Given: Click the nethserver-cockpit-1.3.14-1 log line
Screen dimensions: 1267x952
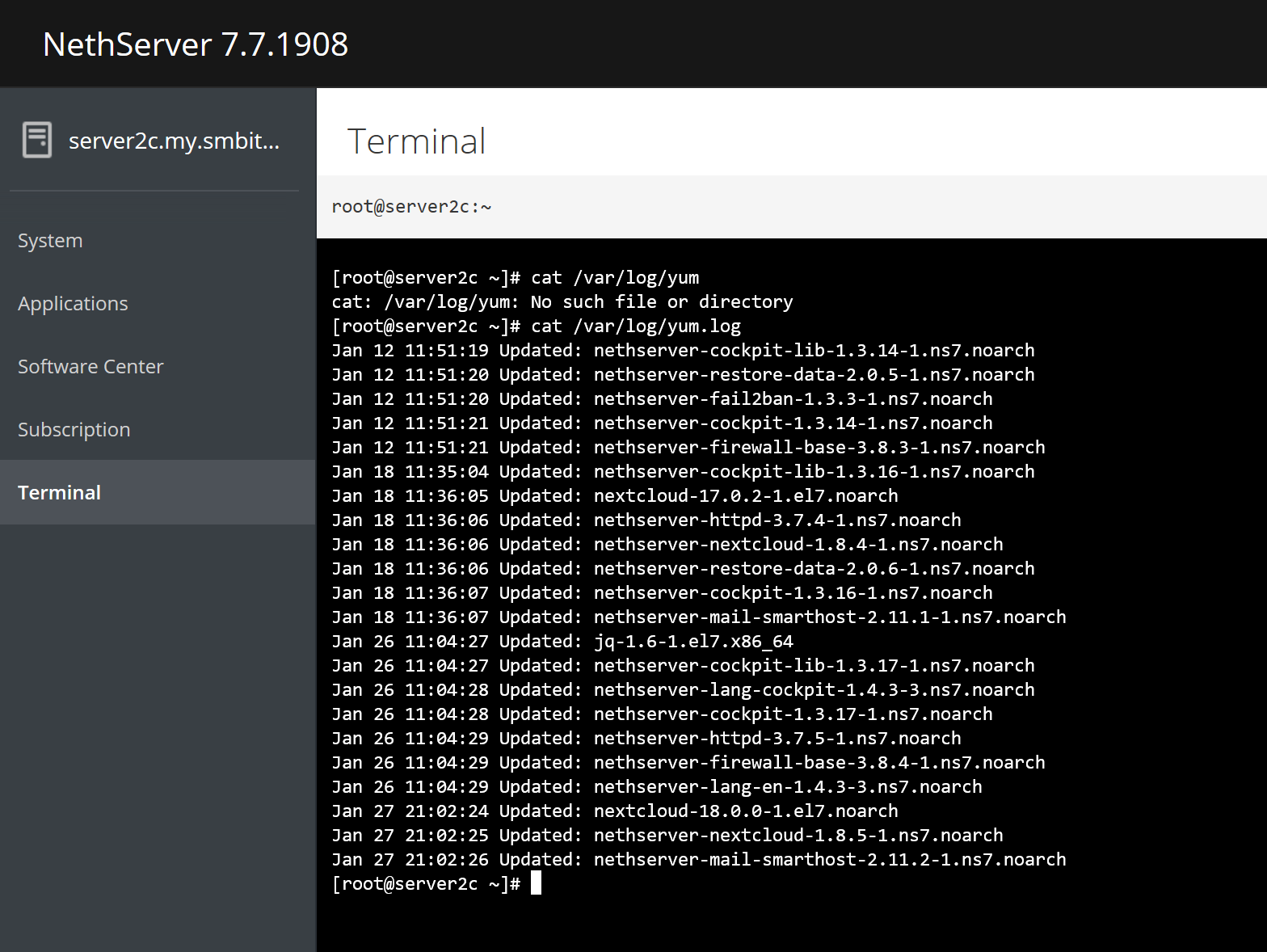Looking at the screenshot, I should (x=662, y=423).
